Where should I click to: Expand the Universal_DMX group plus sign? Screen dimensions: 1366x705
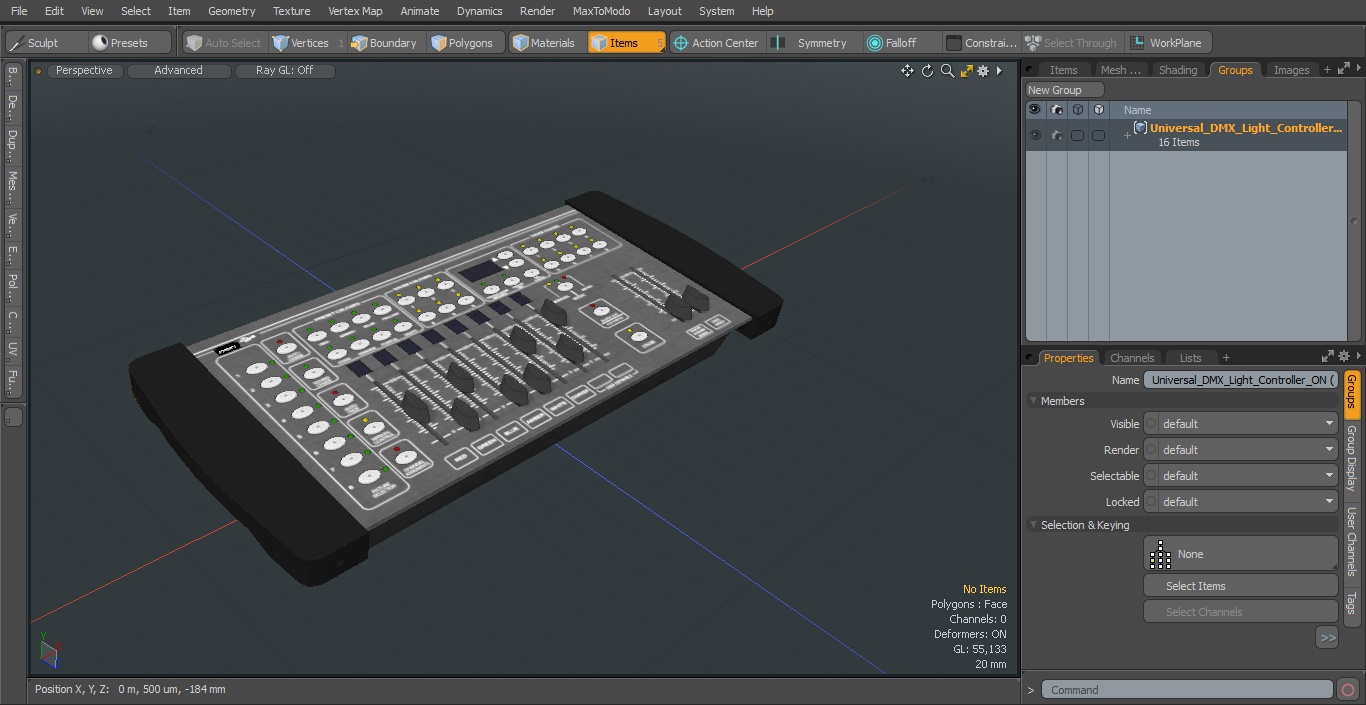[x=1127, y=135]
